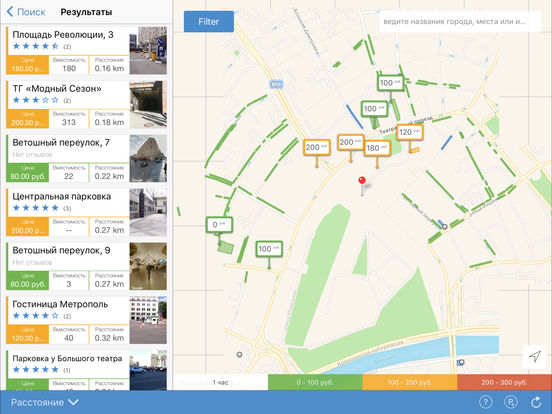This screenshot has width=552, height=414.
Task: Select the orange 100 - 200 руб. legend
Action: click(410, 382)
